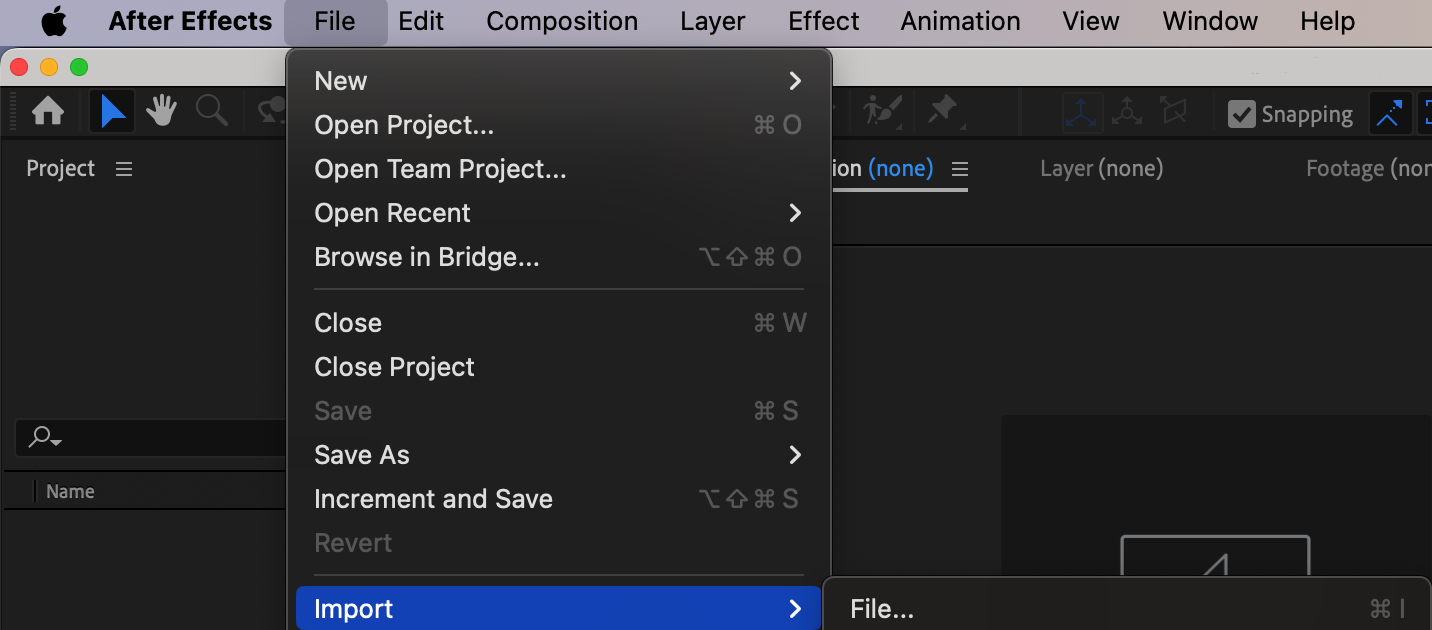Select the Puppet Pin tool

coord(943,112)
